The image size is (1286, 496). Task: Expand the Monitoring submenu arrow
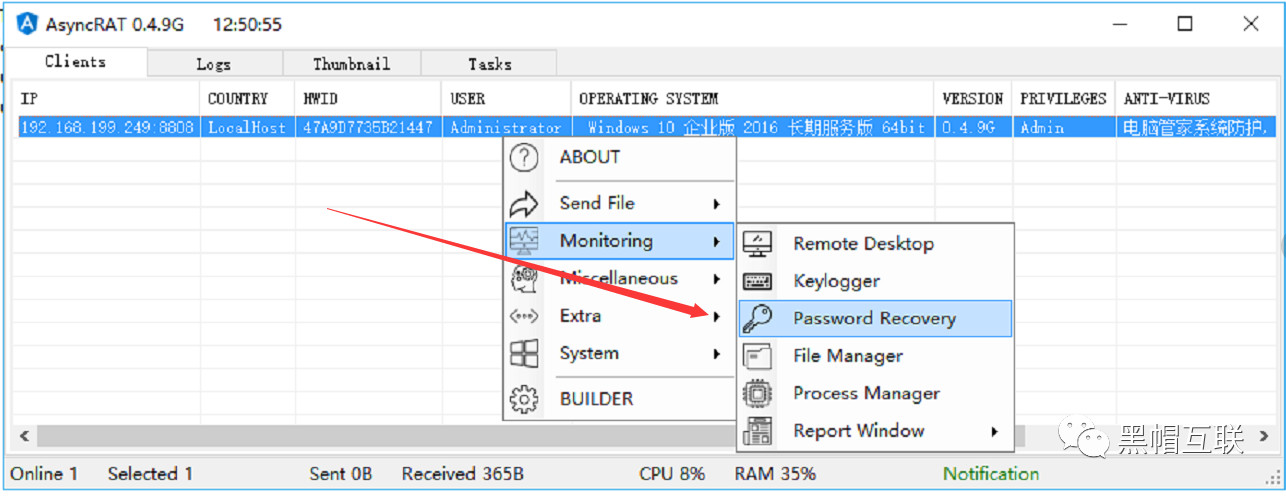[x=717, y=241]
